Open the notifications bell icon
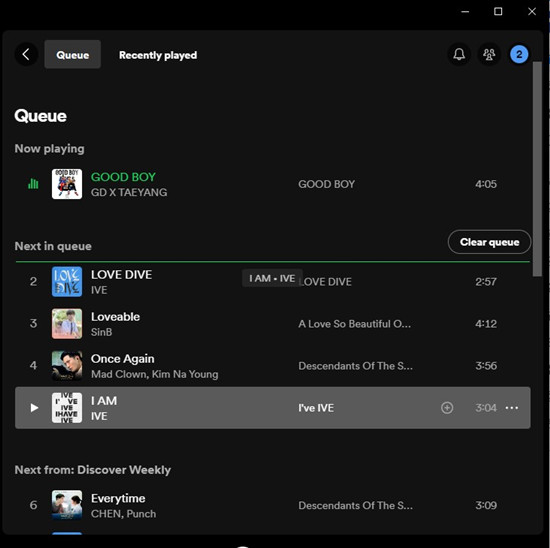 click(x=459, y=54)
